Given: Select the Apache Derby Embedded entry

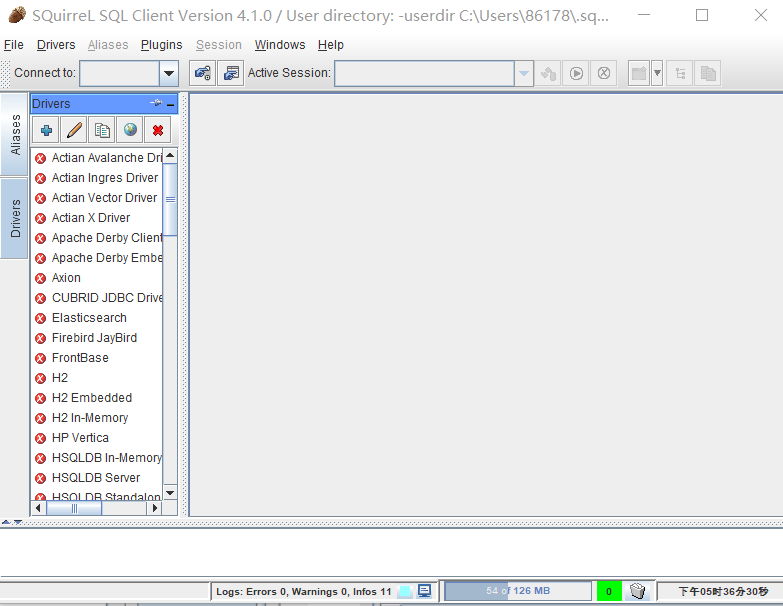Looking at the screenshot, I should tap(98, 258).
